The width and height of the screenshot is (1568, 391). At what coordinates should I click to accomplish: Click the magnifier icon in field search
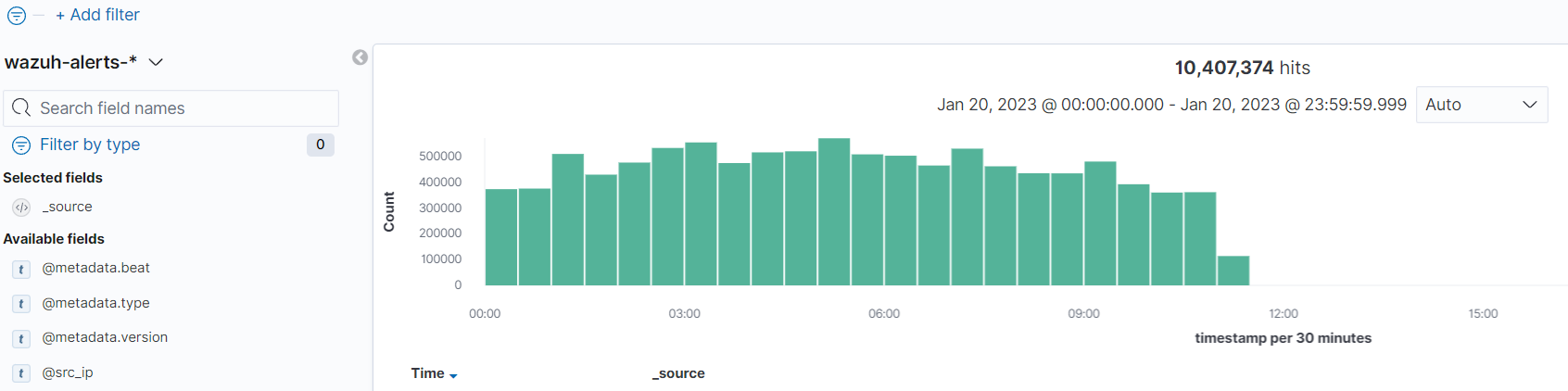click(21, 108)
